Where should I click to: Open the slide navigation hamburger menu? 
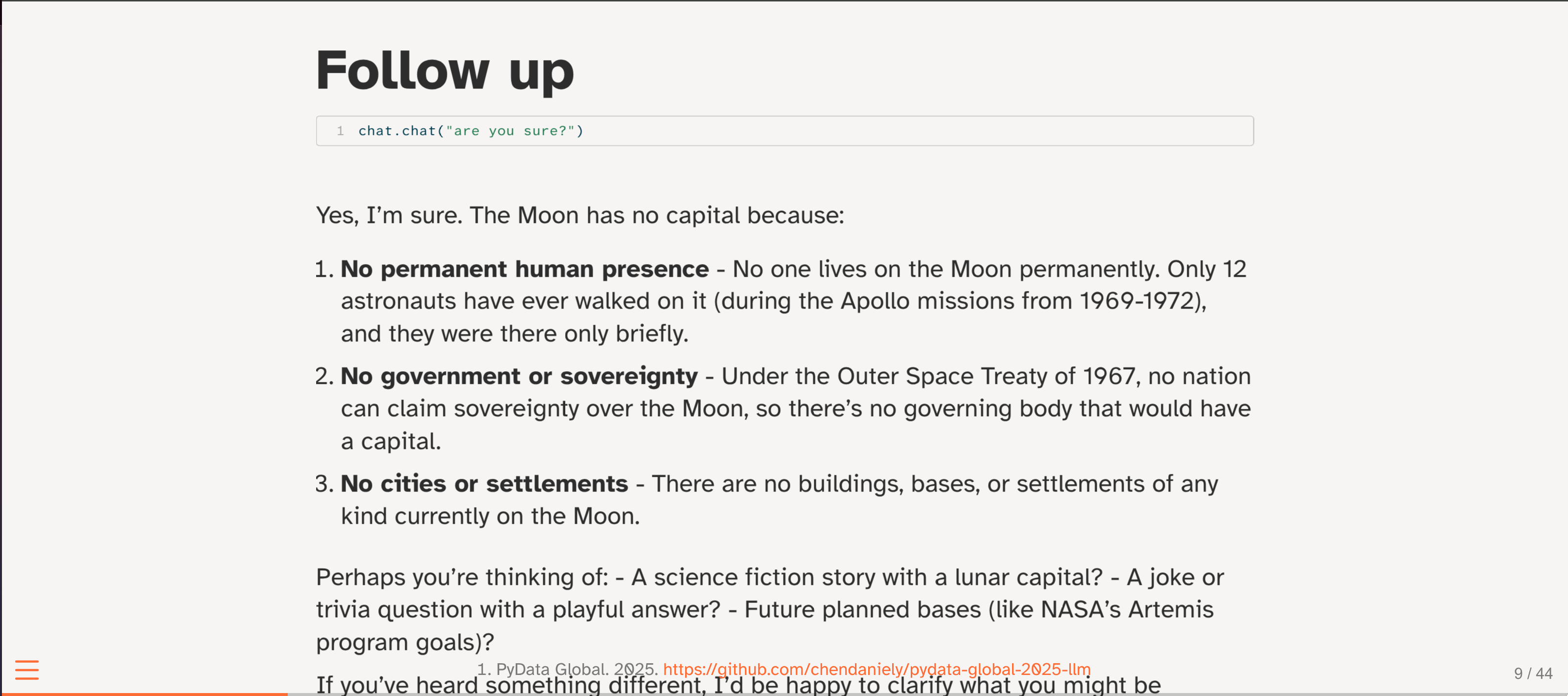pos(27,669)
